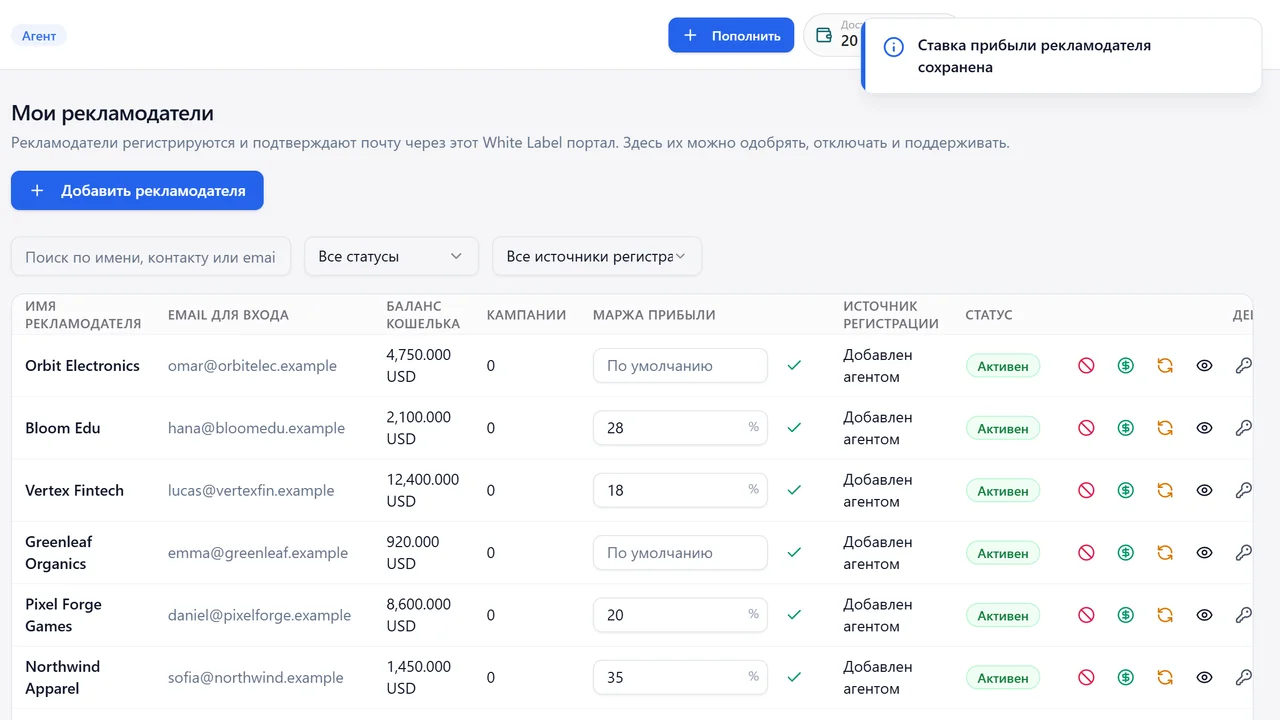Click the dollar icon for Vertex Fintech
Screen dimensions: 1280x720
click(x=1126, y=491)
